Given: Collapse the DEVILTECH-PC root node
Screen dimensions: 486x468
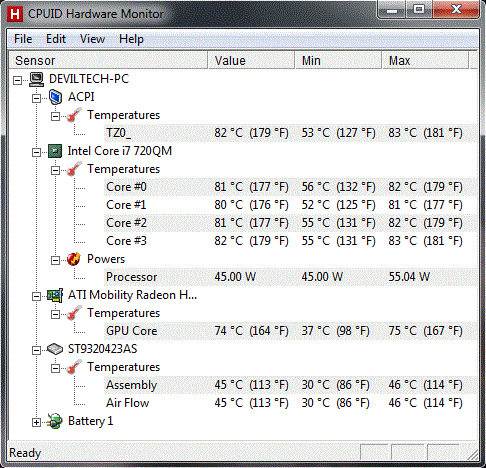Looking at the screenshot, I should (17, 80).
